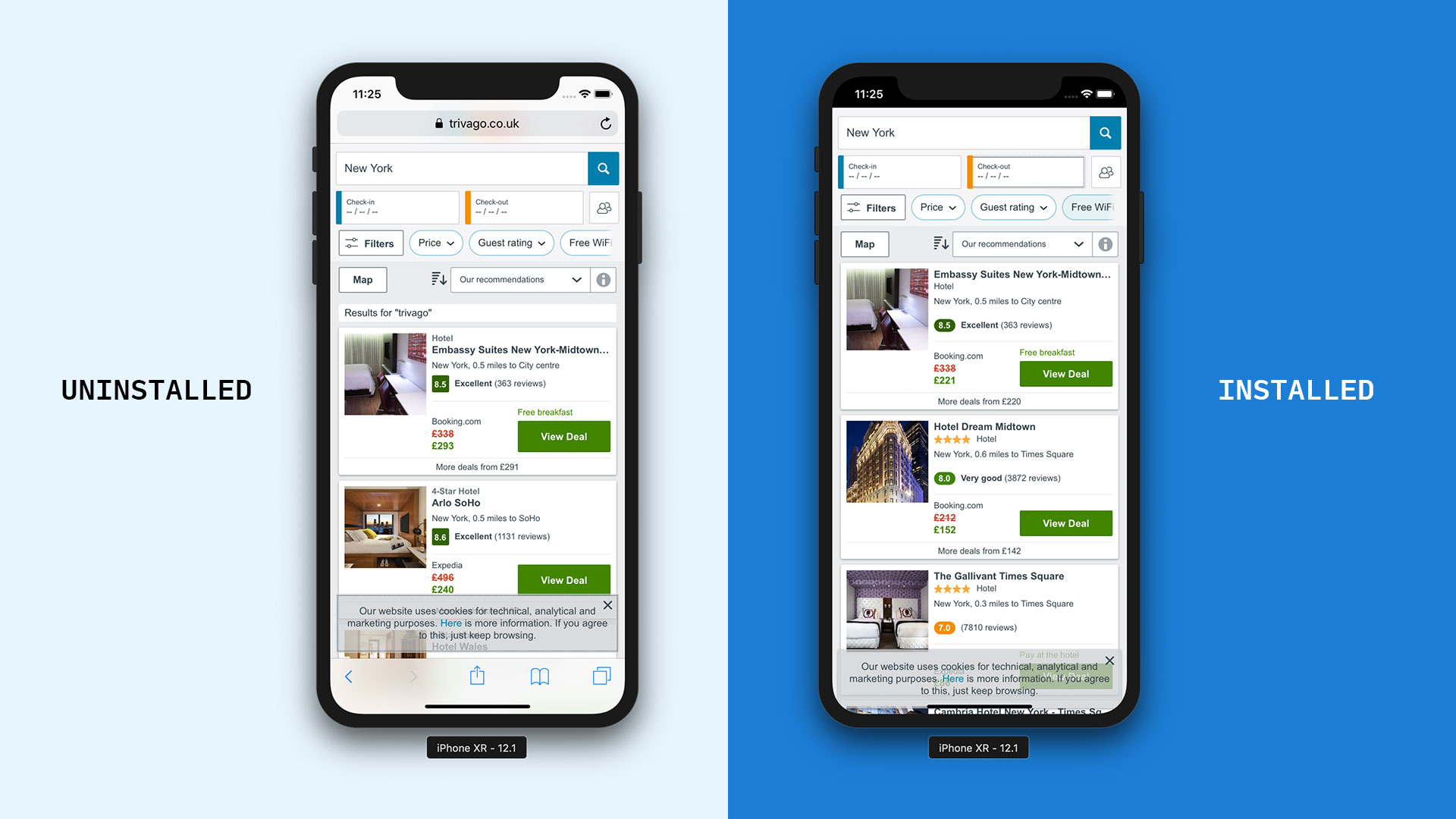Viewport: 1456px width, 819px height.
Task: Select the Check-in date field
Action: point(399,207)
